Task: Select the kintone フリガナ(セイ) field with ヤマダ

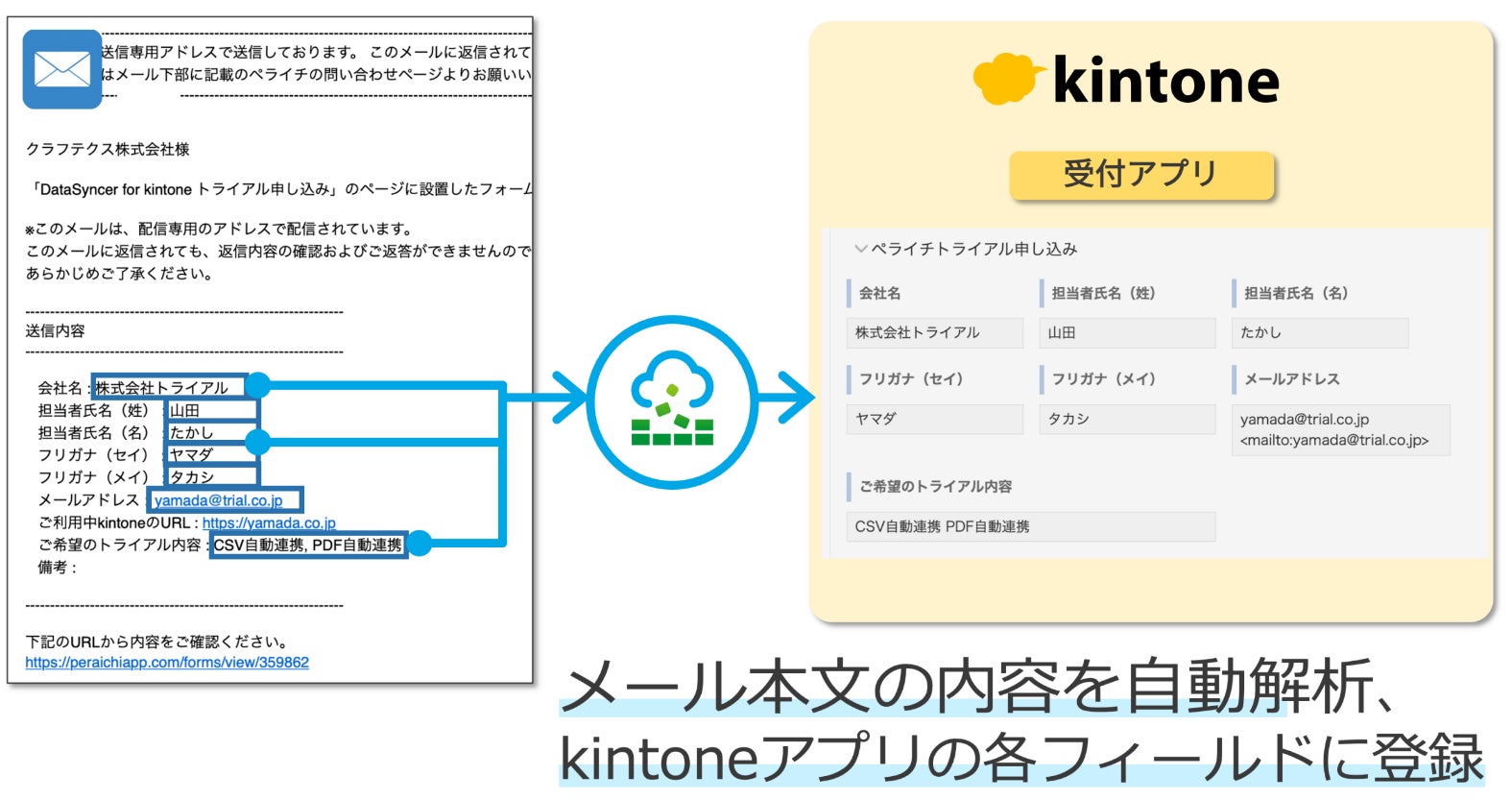Action: [x=935, y=419]
